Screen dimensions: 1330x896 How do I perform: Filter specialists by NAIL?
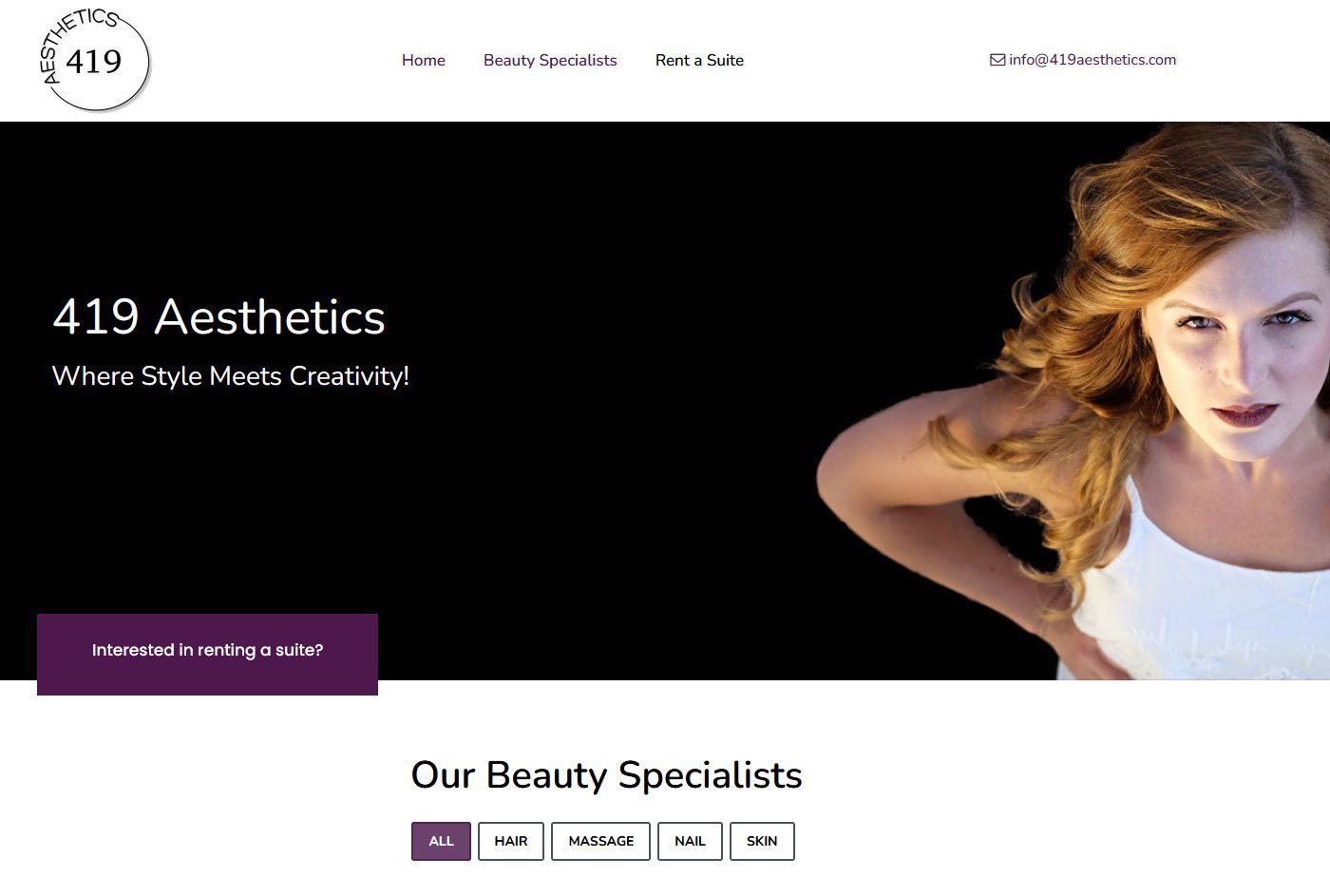(690, 841)
